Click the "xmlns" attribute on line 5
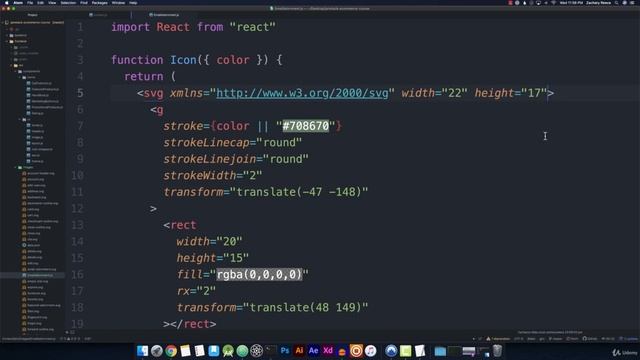This screenshot has width=640, height=360. 187,93
